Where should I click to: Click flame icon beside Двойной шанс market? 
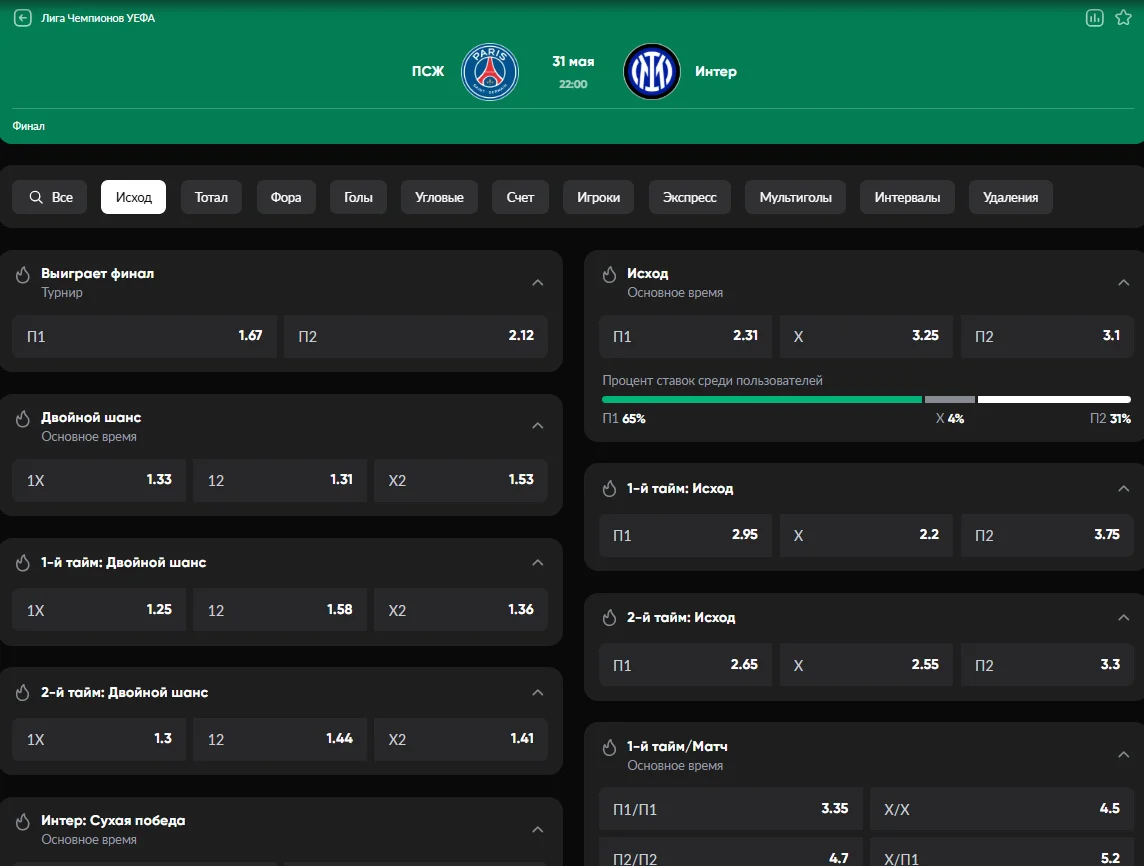(23, 418)
